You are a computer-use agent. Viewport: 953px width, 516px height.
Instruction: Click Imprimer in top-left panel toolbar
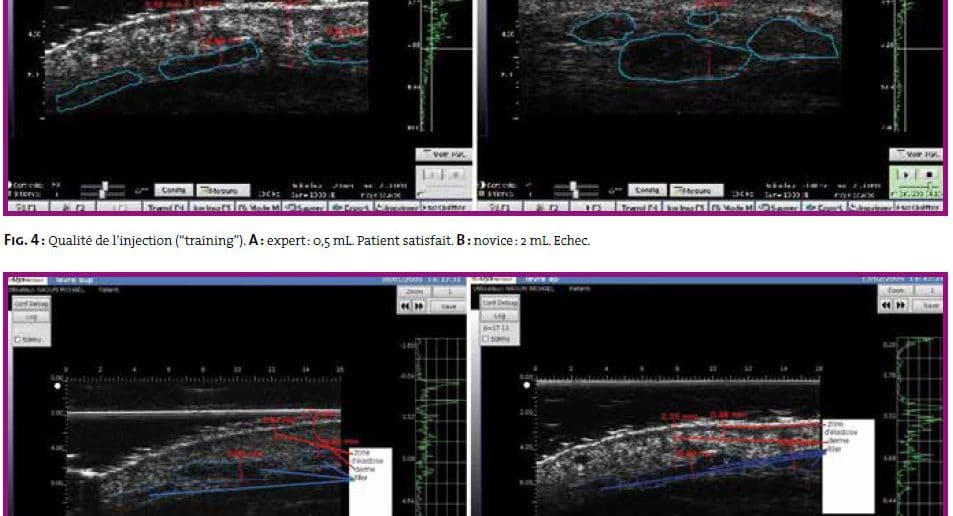(395, 207)
